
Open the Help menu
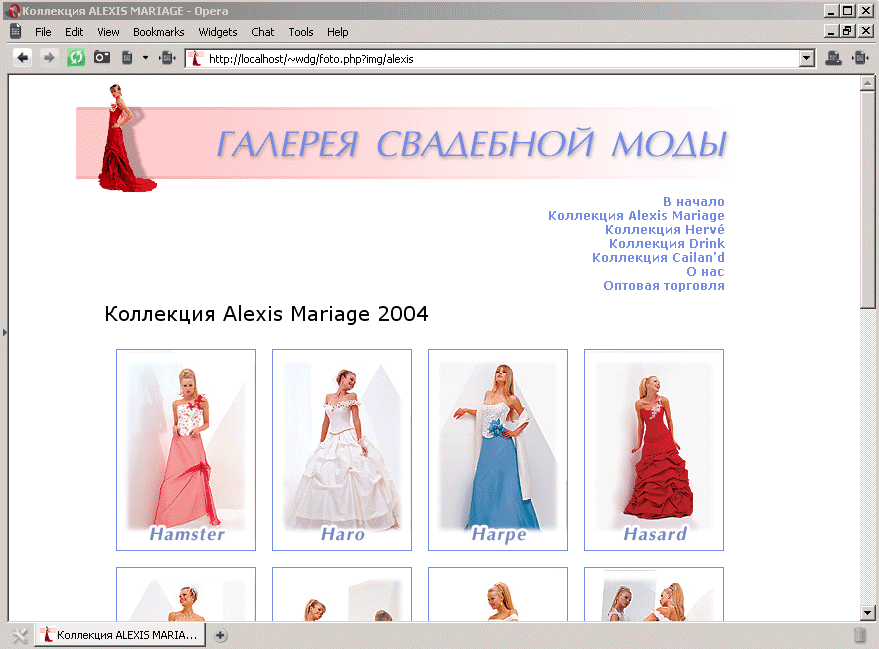point(337,32)
